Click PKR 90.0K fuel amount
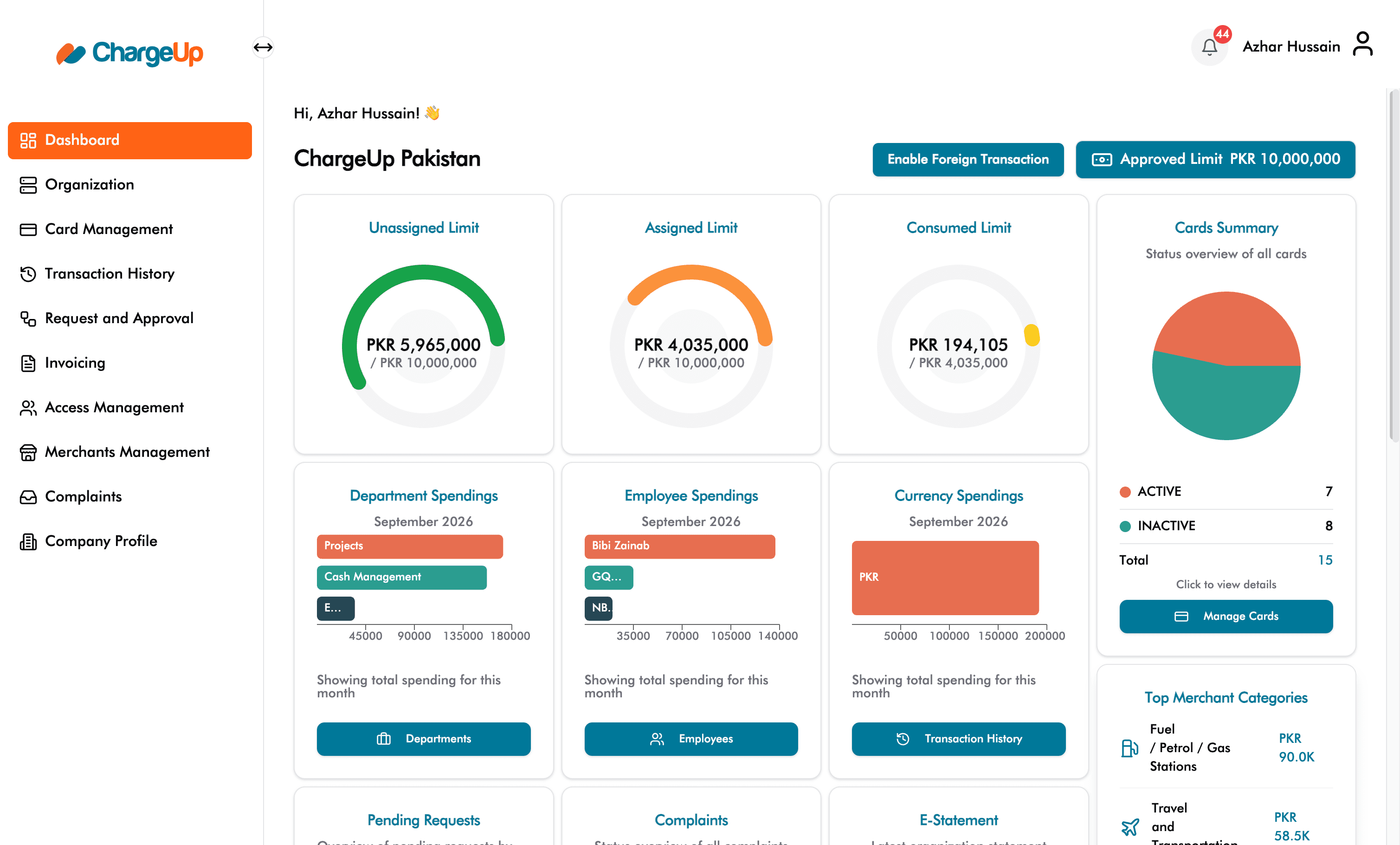Screen dimensions: 1400x845 pyautogui.click(x=1297, y=748)
